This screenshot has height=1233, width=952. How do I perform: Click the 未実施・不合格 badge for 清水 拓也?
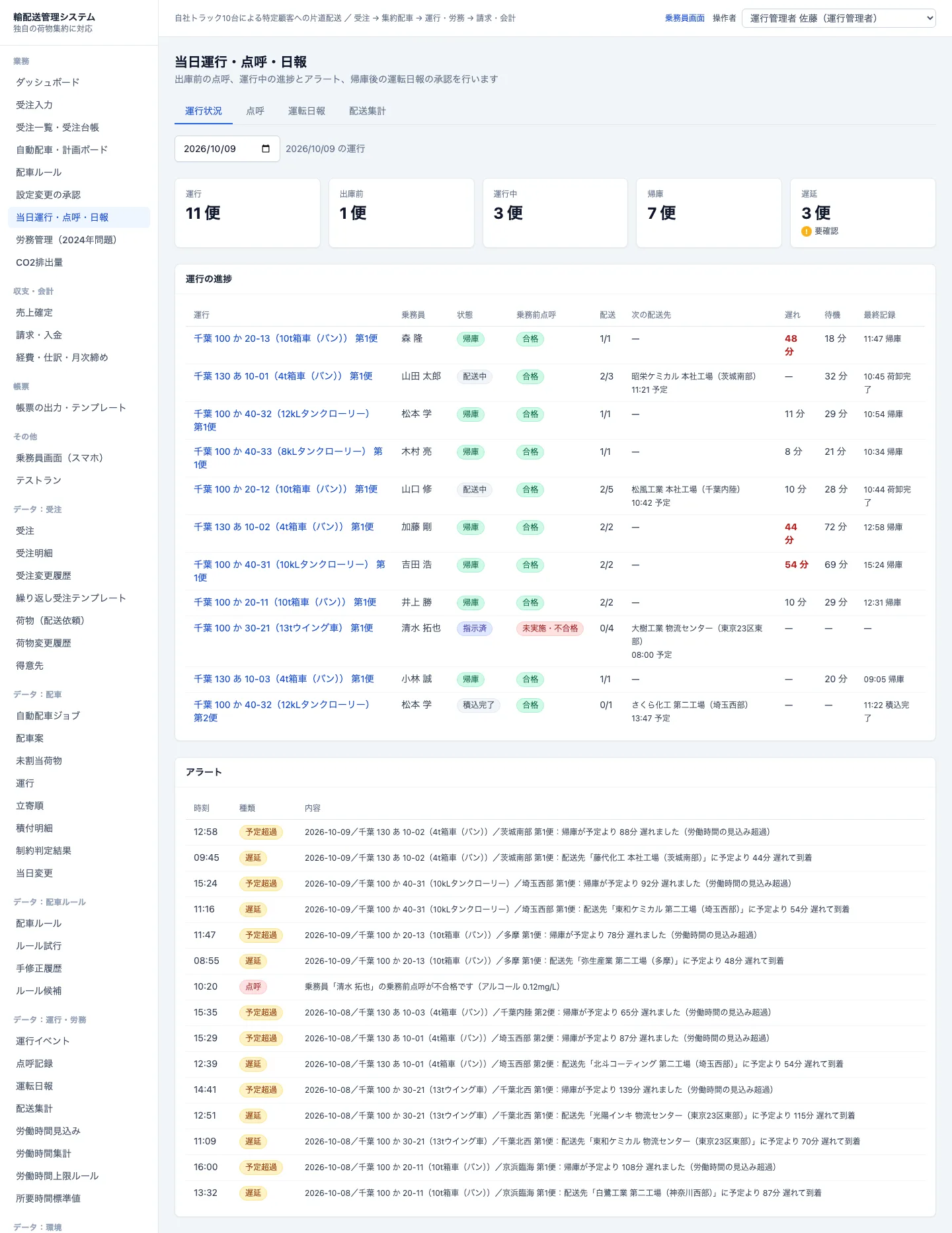[550, 628]
